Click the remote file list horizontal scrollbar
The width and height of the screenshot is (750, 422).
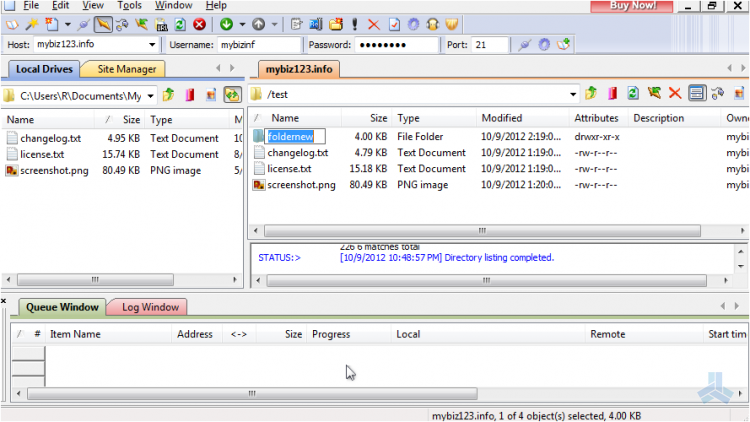(x=480, y=229)
